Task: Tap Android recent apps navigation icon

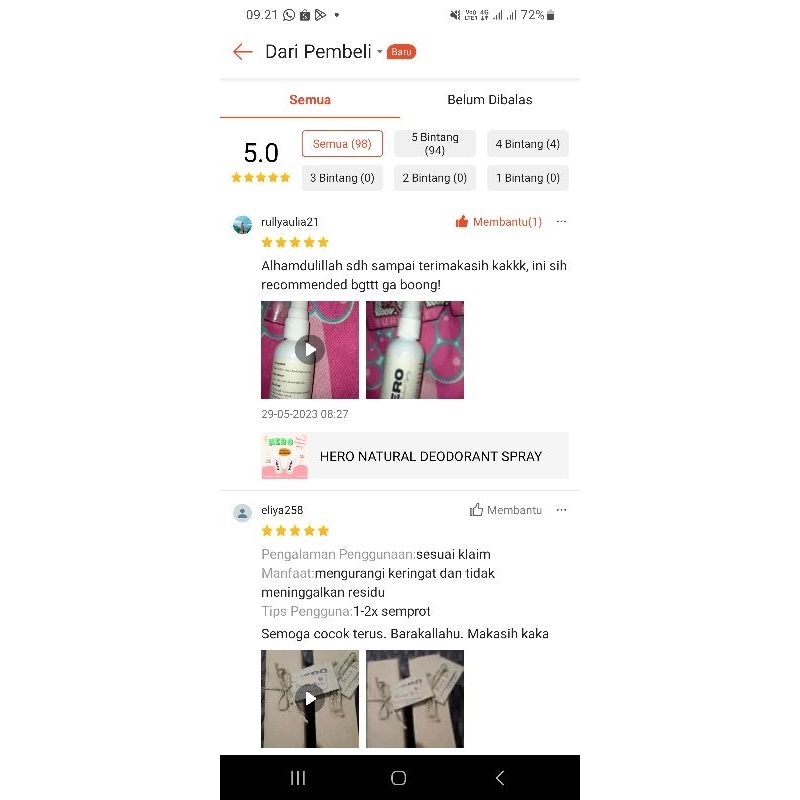Action: (298, 778)
